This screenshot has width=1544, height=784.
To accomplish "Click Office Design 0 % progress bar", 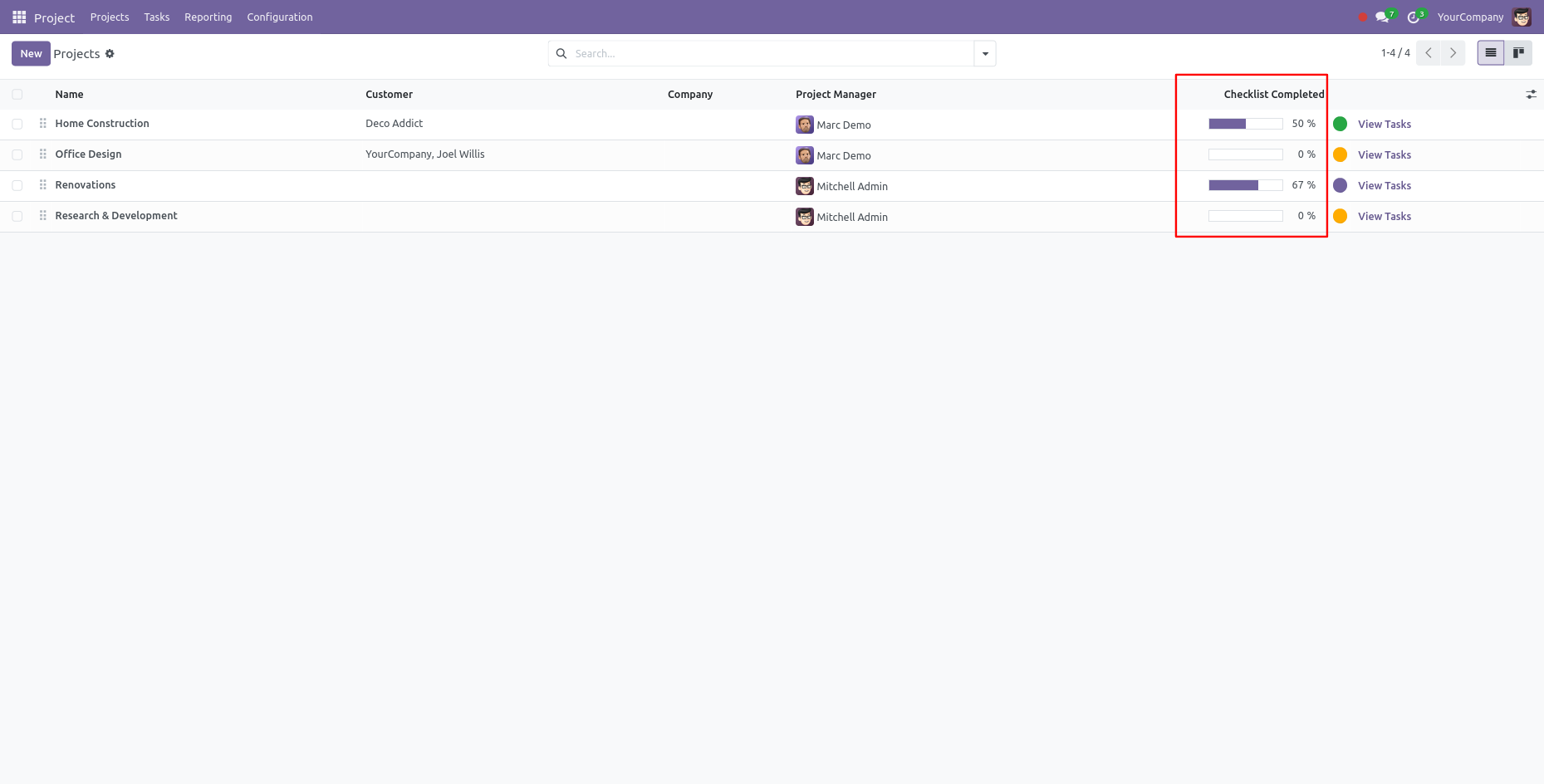I will coord(1246,154).
